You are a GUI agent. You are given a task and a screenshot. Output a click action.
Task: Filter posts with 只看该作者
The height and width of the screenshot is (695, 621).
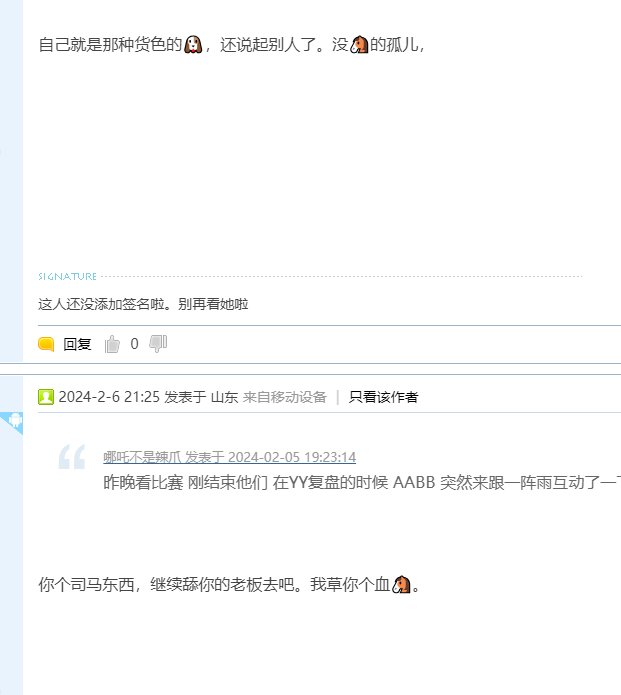tap(383, 397)
